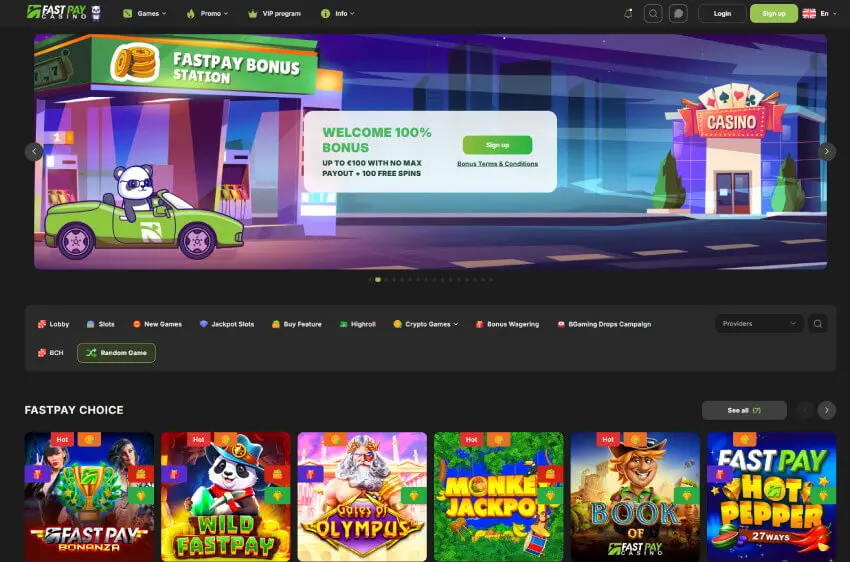Image resolution: width=850 pixels, height=562 pixels.
Task: Expand the Promo menu
Action: (207, 14)
